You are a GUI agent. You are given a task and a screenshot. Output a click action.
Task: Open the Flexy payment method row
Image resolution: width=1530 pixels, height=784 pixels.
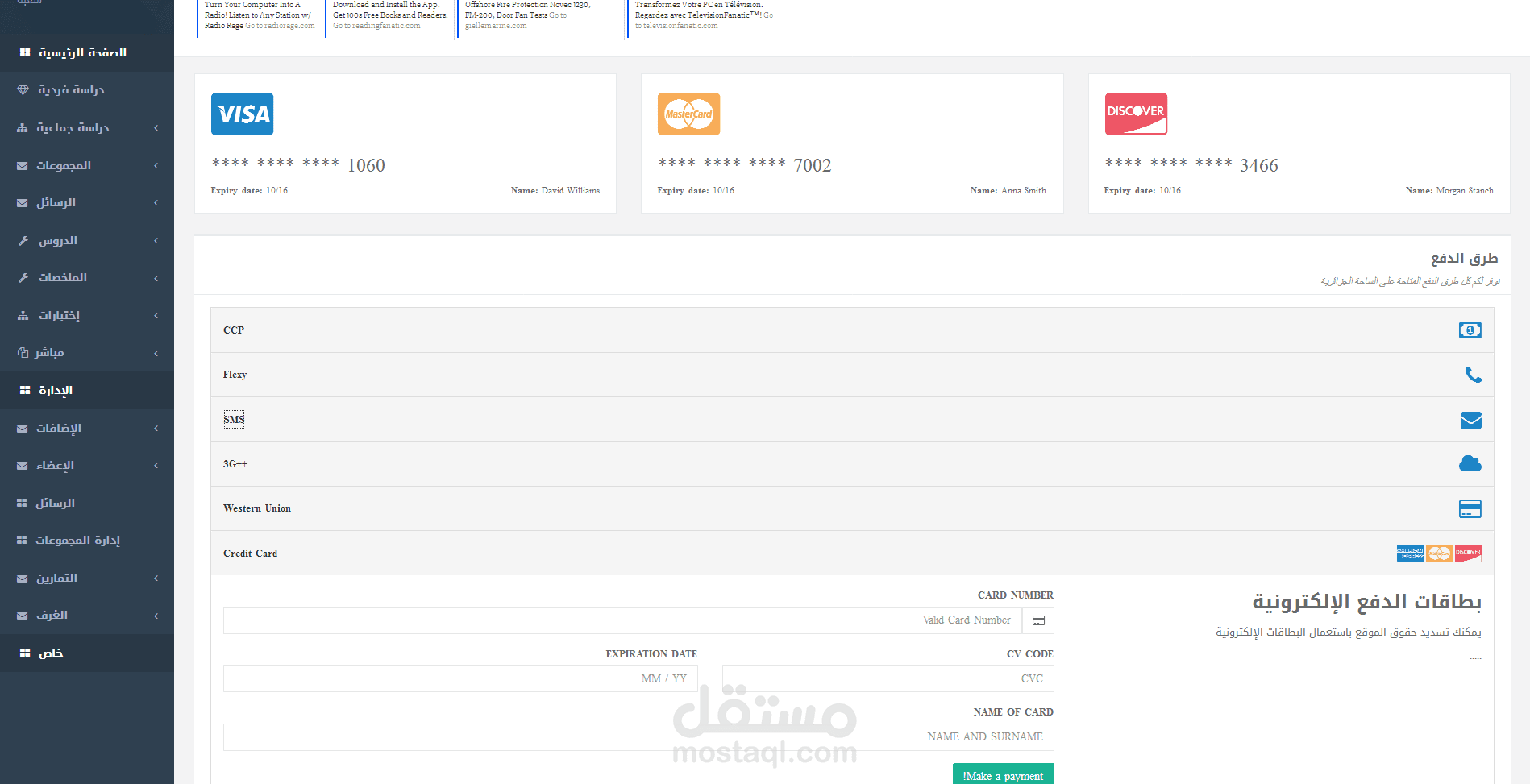coord(852,375)
